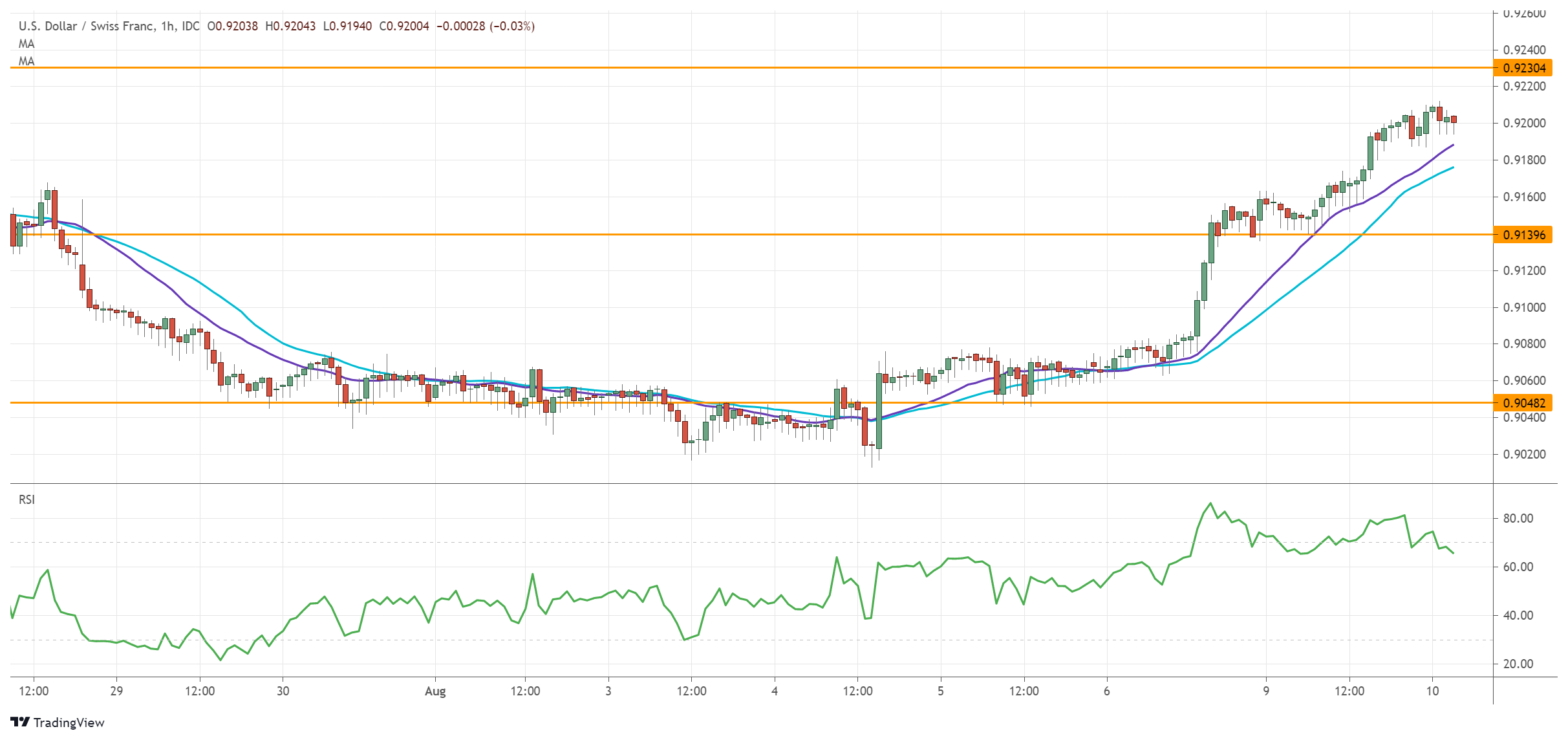The width and height of the screenshot is (1568, 740).
Task: Click the 20.00 RSI axis value
Action: 1518,664
